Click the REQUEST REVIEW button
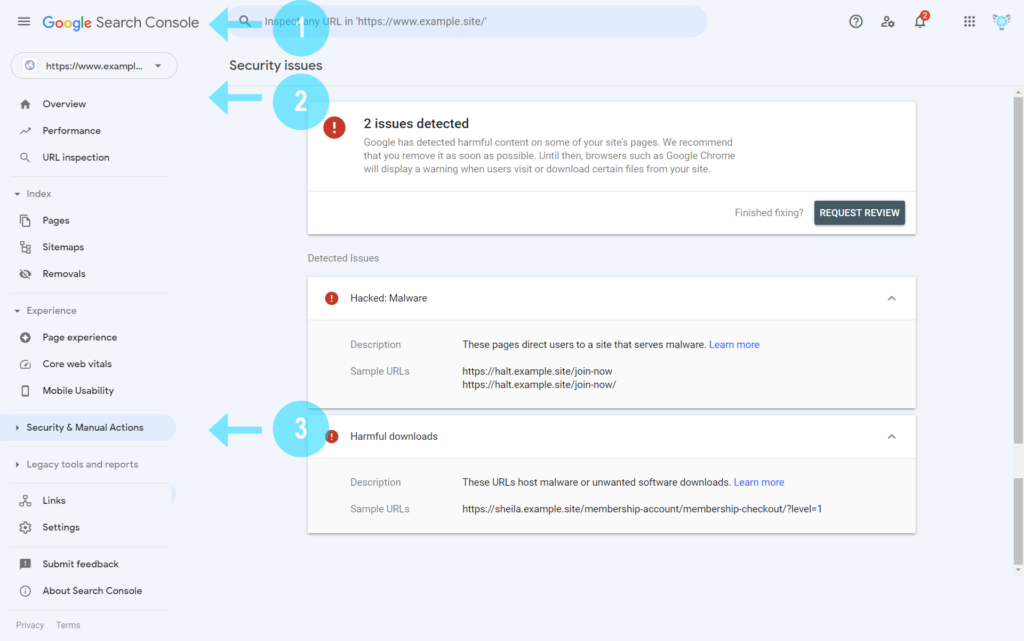The height and width of the screenshot is (641, 1024). [859, 212]
